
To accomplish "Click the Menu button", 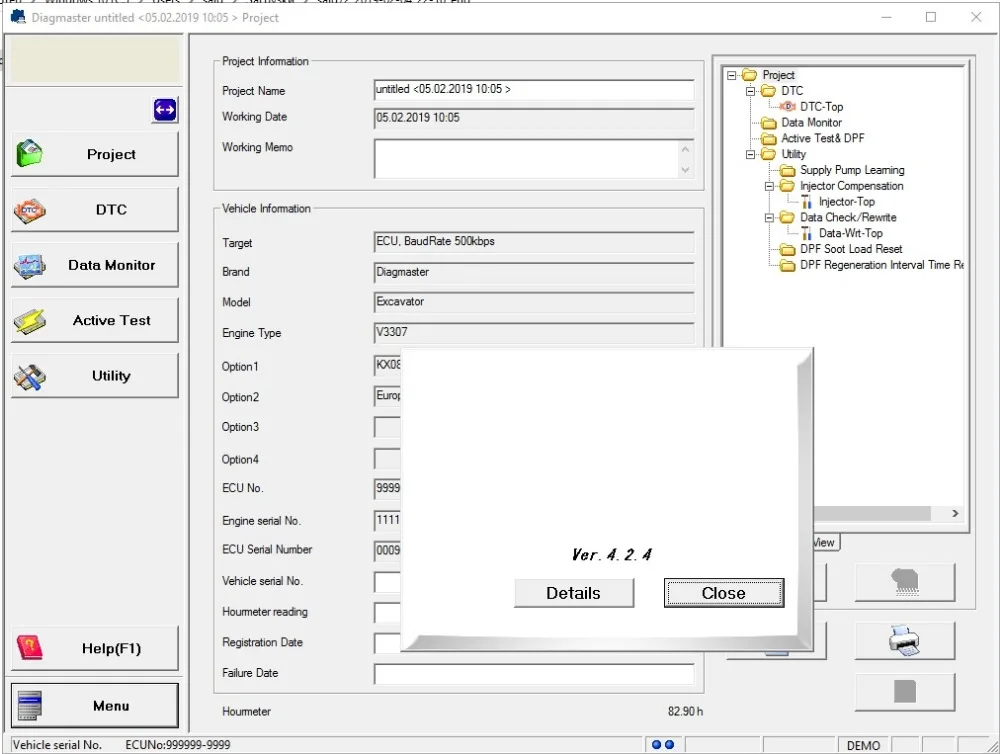I will (x=94, y=706).
